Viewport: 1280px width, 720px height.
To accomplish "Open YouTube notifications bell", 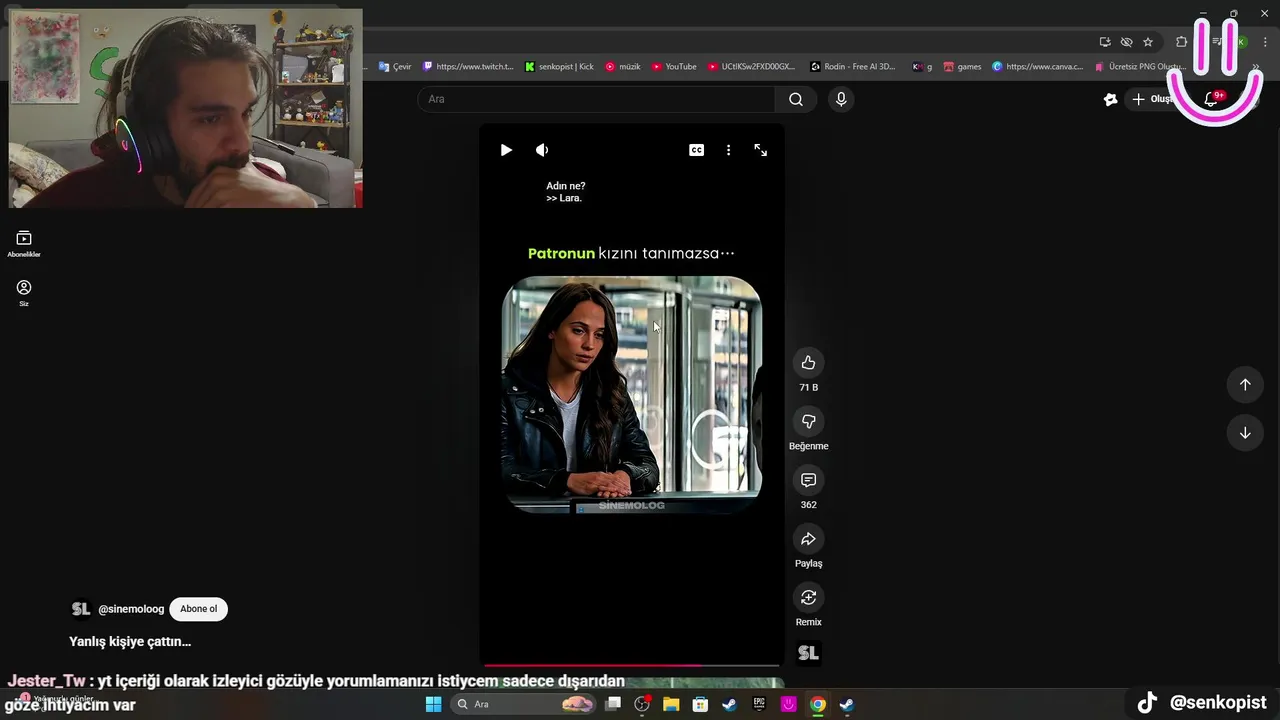I will [1211, 99].
